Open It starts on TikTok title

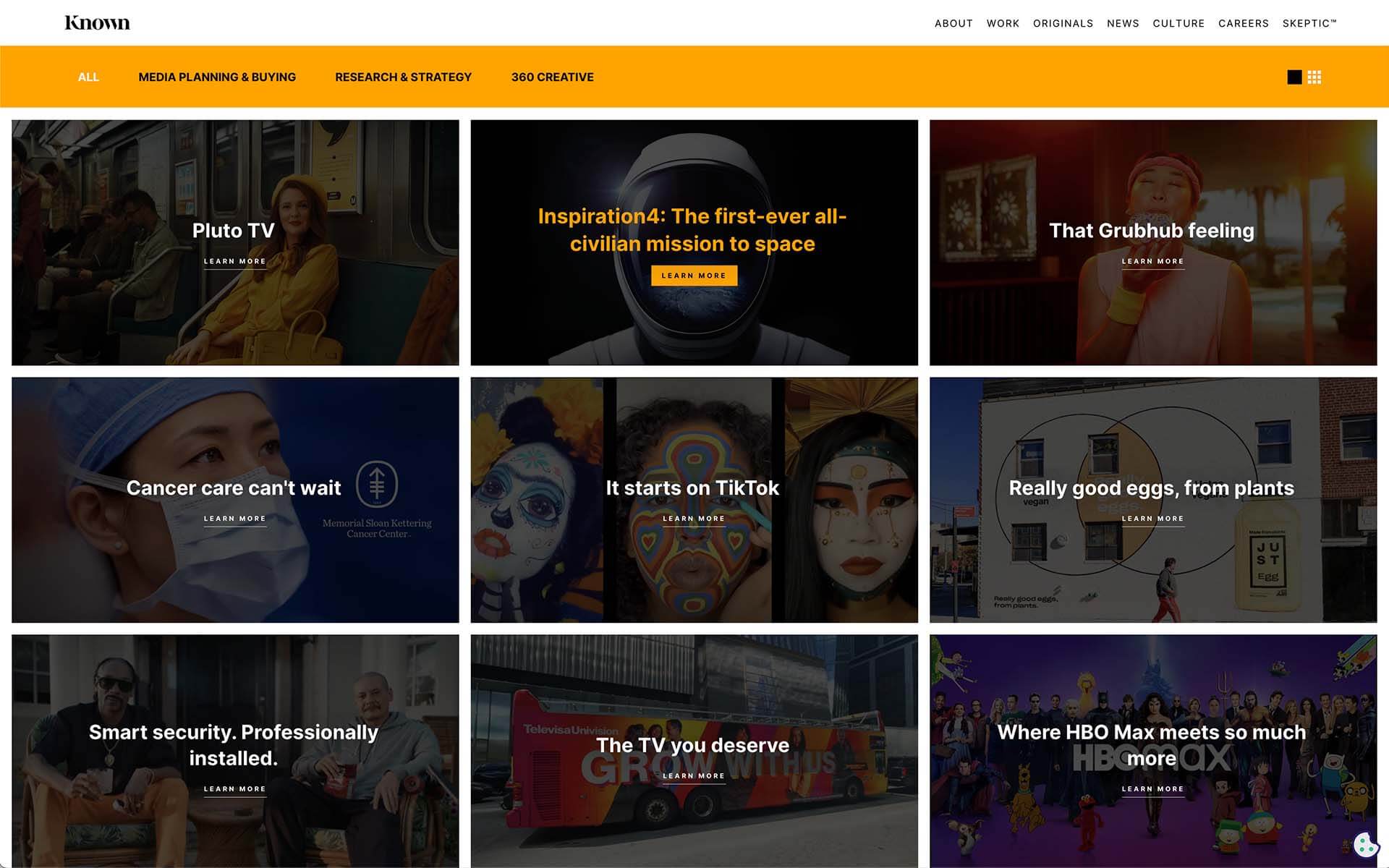692,488
